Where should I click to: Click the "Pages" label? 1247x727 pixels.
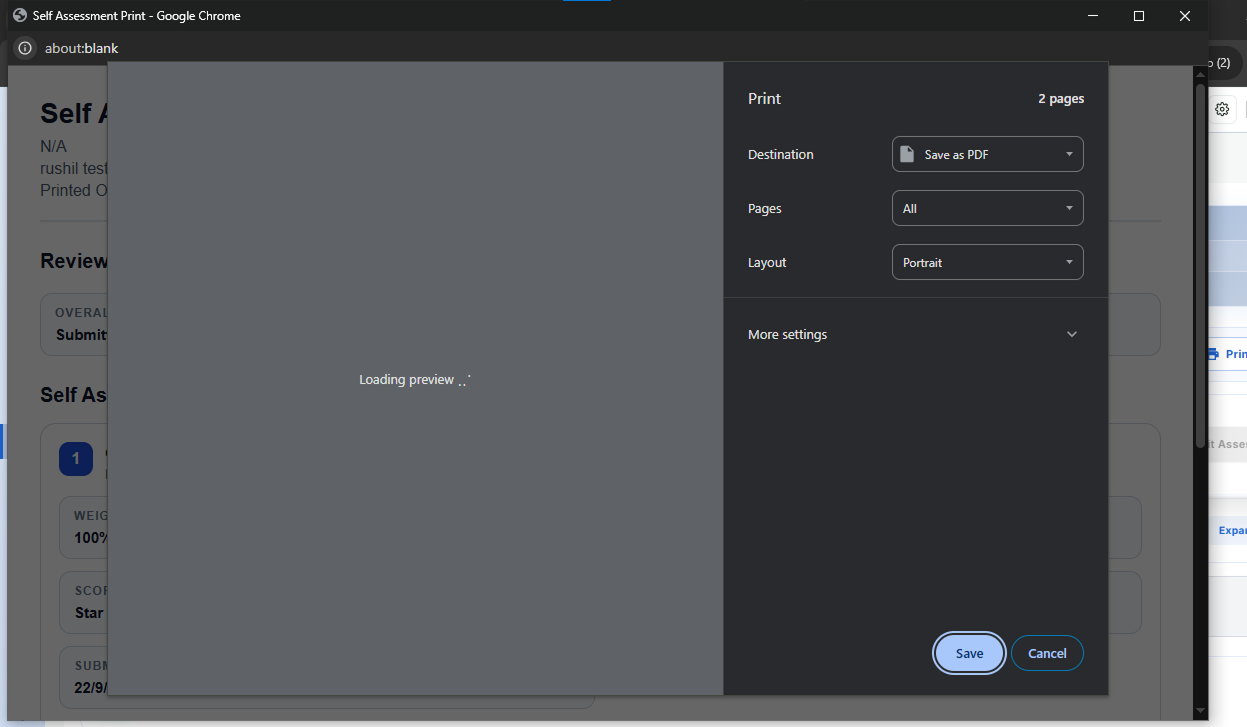pos(765,209)
